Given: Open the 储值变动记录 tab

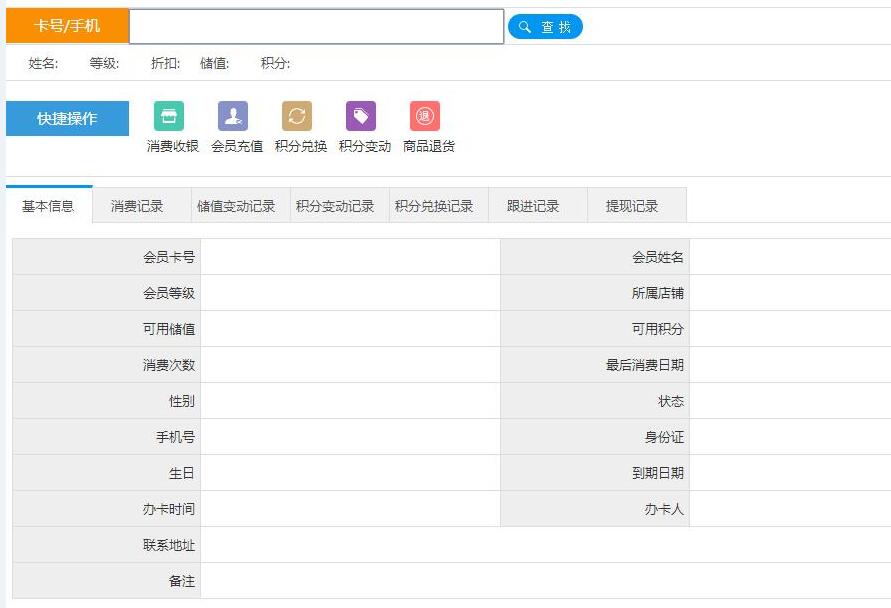Looking at the screenshot, I should coord(240,204).
